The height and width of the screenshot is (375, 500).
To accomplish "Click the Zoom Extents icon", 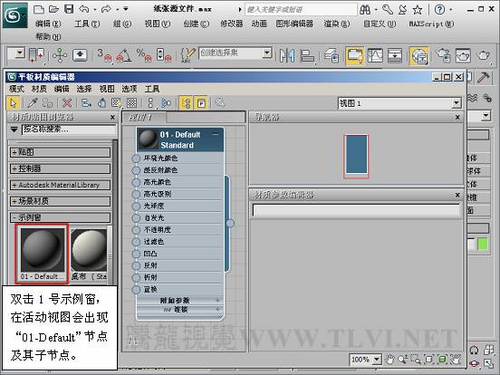I will tap(429, 359).
